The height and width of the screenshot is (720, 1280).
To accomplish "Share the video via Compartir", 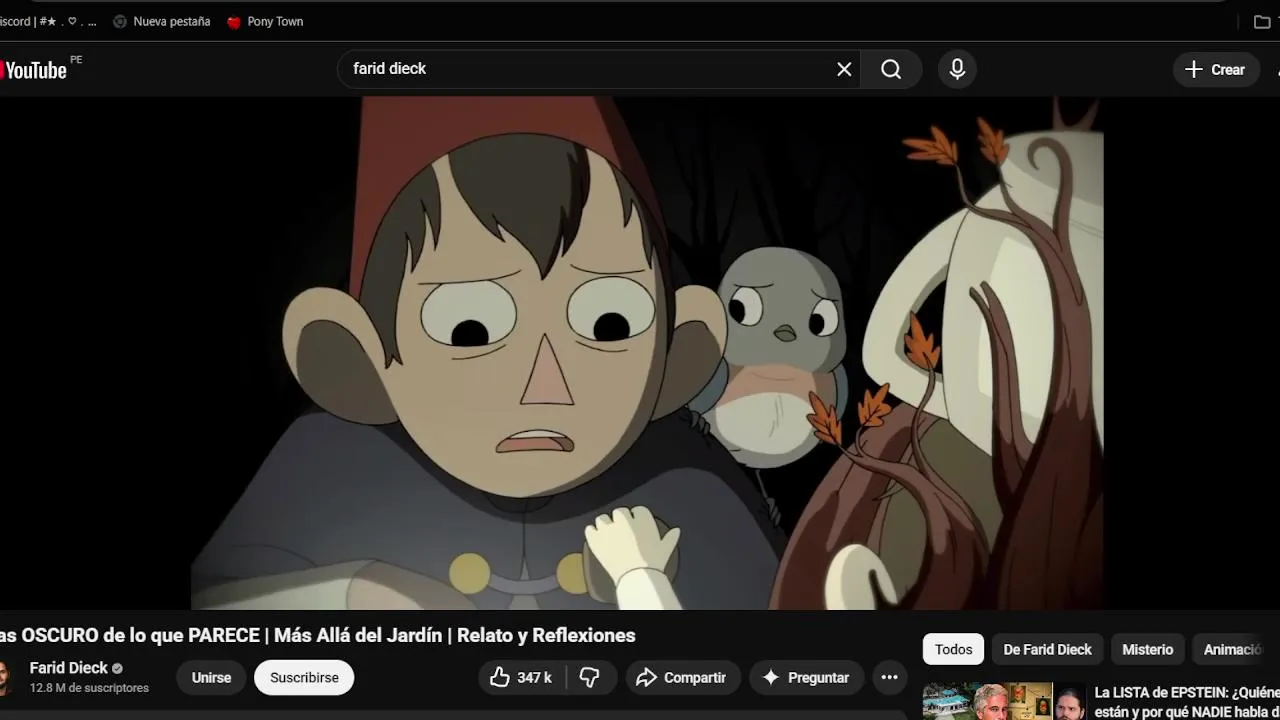I will [x=683, y=677].
